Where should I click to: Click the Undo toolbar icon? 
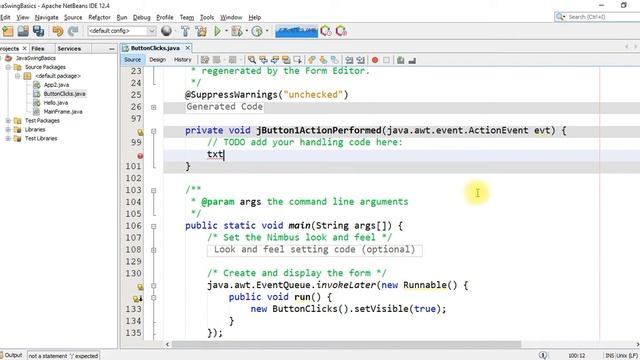[x=58, y=31]
